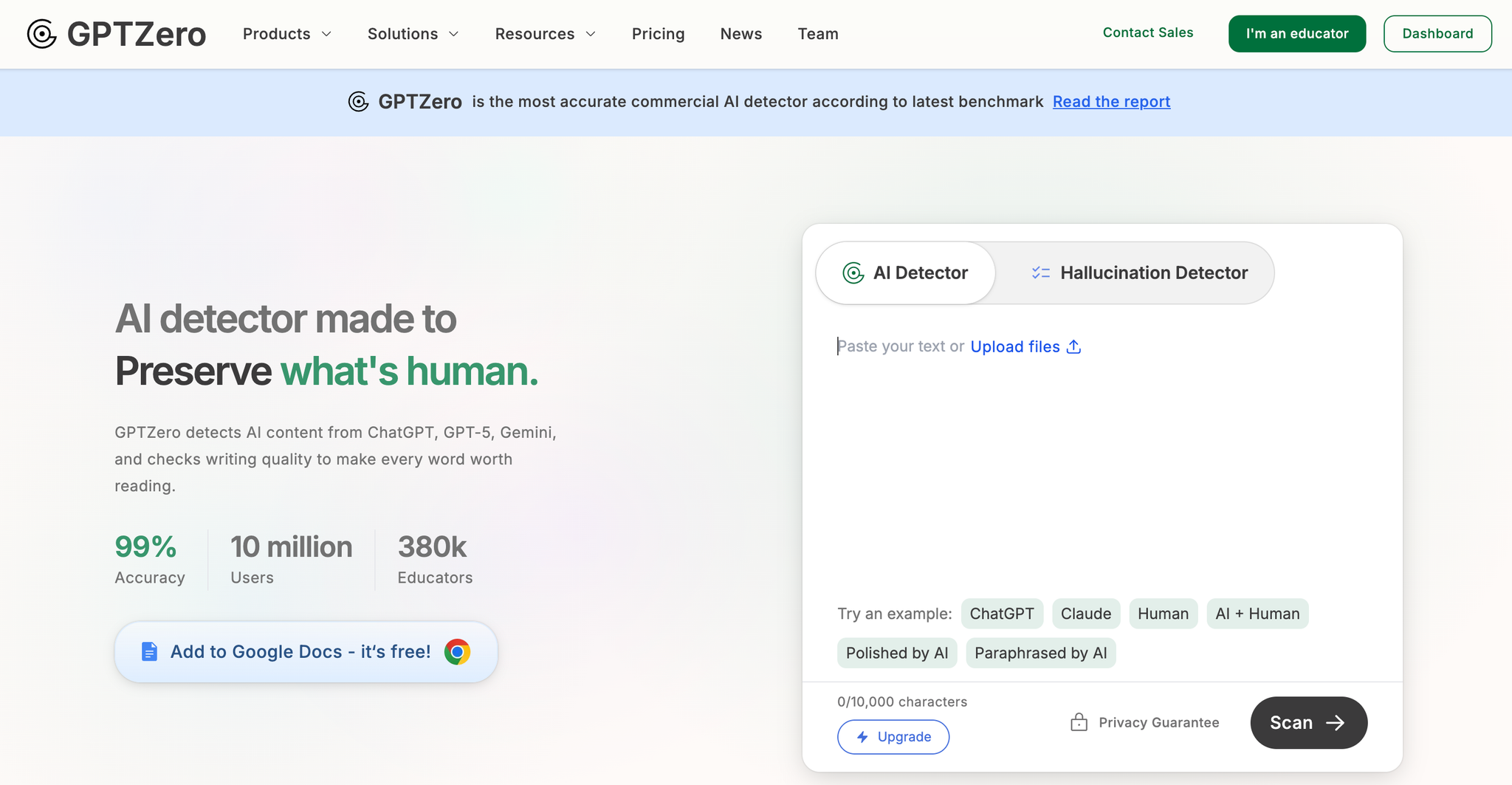Open the Pricing page
This screenshot has width=1512, height=785.
659,34
